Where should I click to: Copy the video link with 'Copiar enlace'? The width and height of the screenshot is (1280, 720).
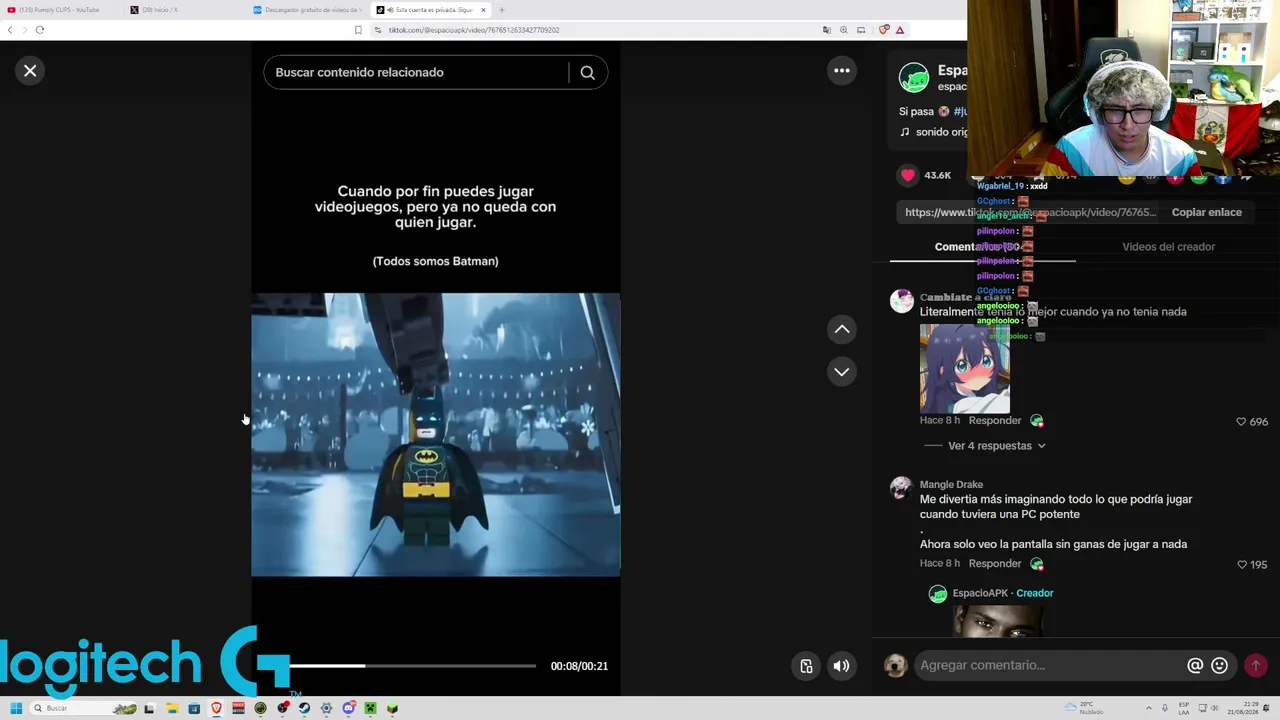tap(1206, 212)
